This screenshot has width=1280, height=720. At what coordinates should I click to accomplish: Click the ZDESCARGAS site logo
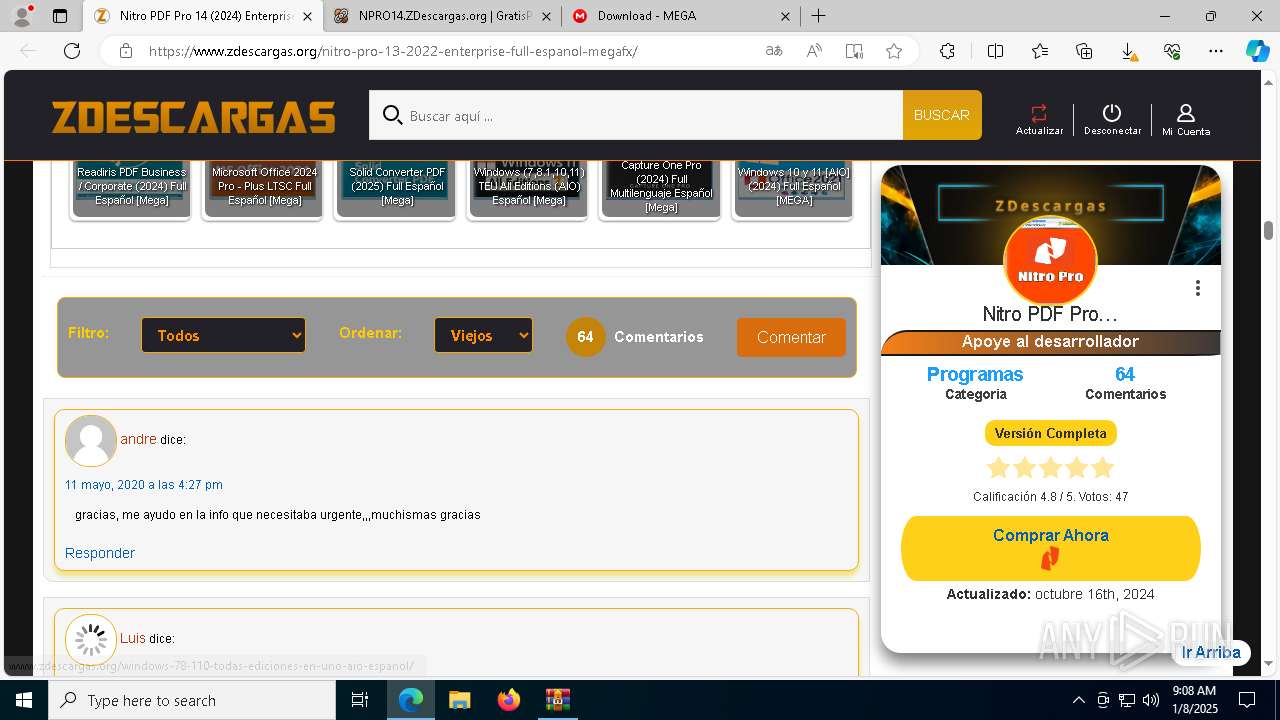pos(194,117)
